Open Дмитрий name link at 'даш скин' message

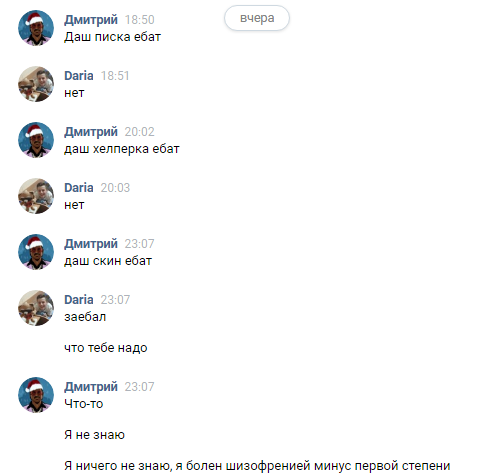91,244
